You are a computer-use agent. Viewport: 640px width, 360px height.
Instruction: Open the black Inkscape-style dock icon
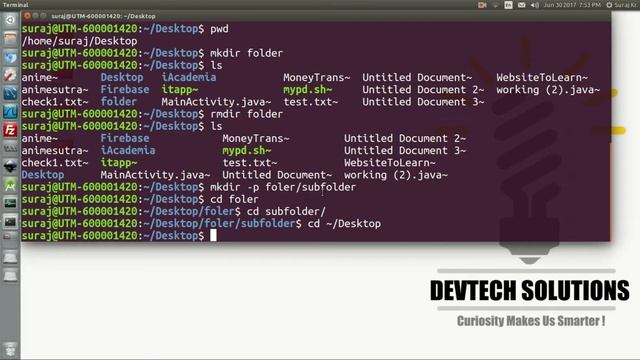[10, 167]
